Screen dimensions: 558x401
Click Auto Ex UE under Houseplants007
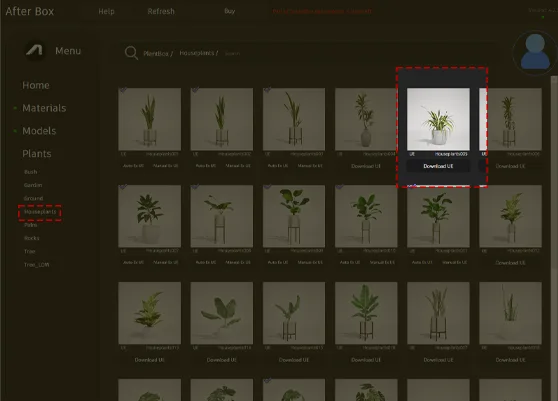(133, 263)
